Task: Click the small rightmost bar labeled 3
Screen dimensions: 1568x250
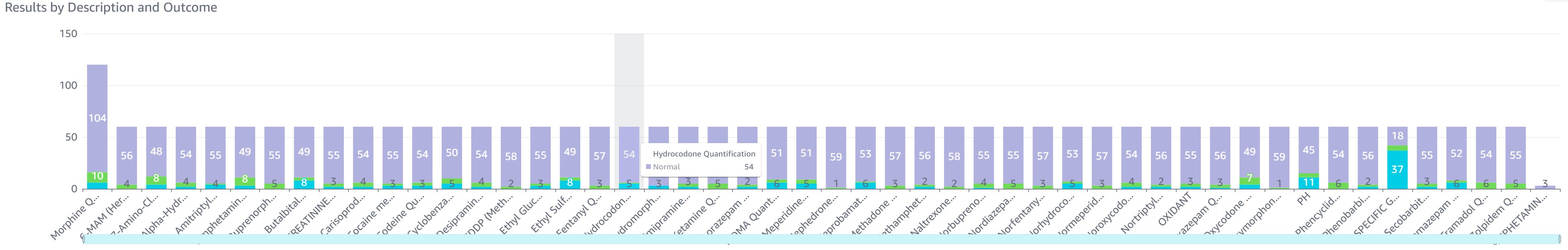Action: tap(1545, 187)
